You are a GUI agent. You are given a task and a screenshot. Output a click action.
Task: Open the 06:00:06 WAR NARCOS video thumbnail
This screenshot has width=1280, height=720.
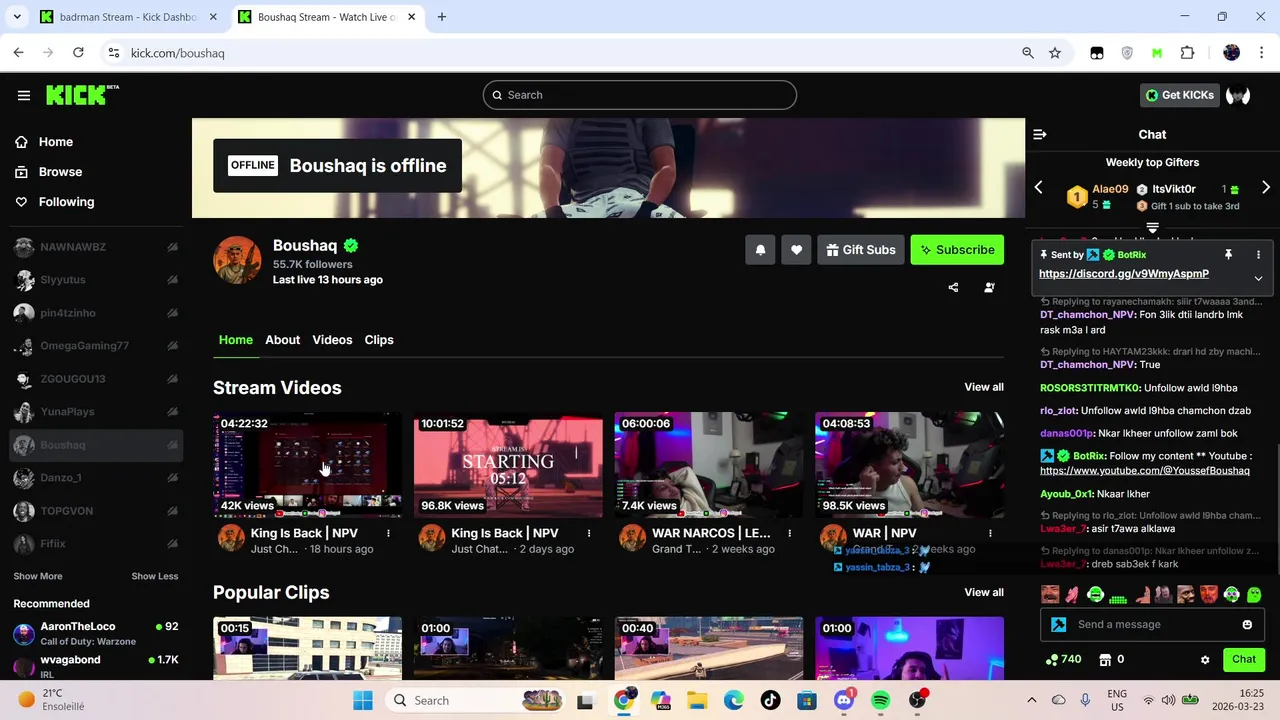click(709, 464)
